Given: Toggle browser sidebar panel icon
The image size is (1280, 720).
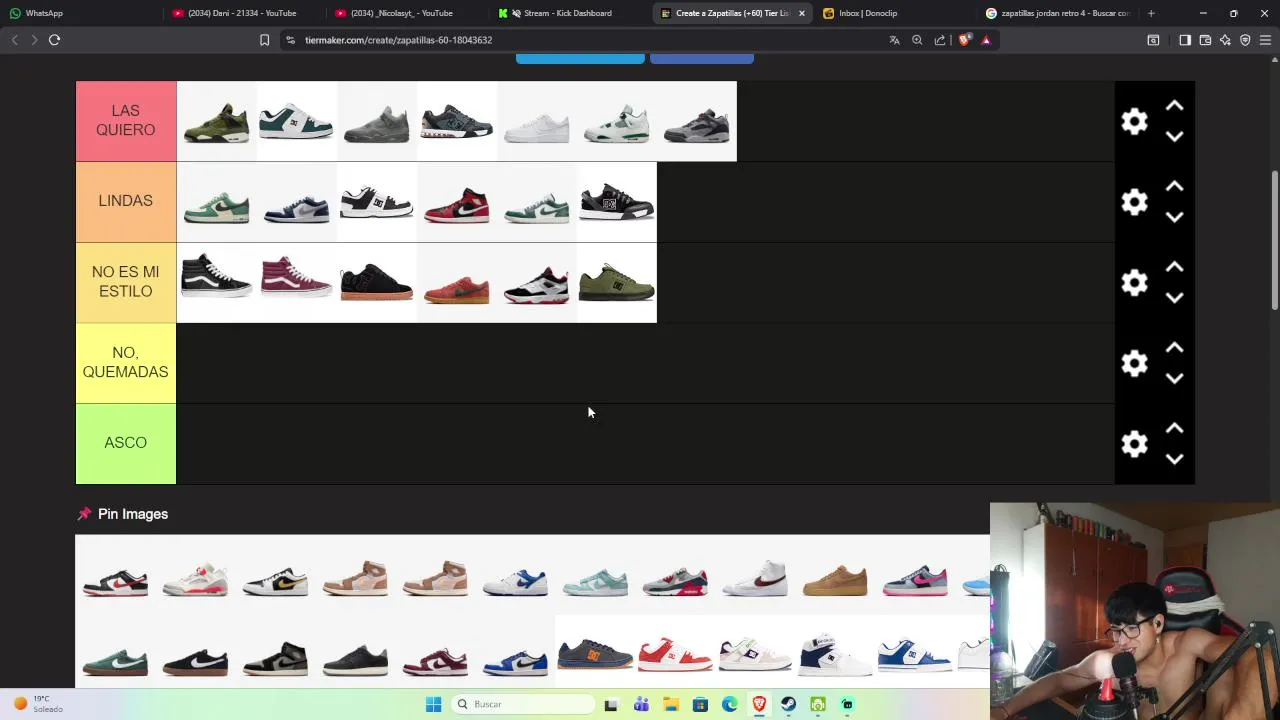Looking at the screenshot, I should [x=1185, y=40].
